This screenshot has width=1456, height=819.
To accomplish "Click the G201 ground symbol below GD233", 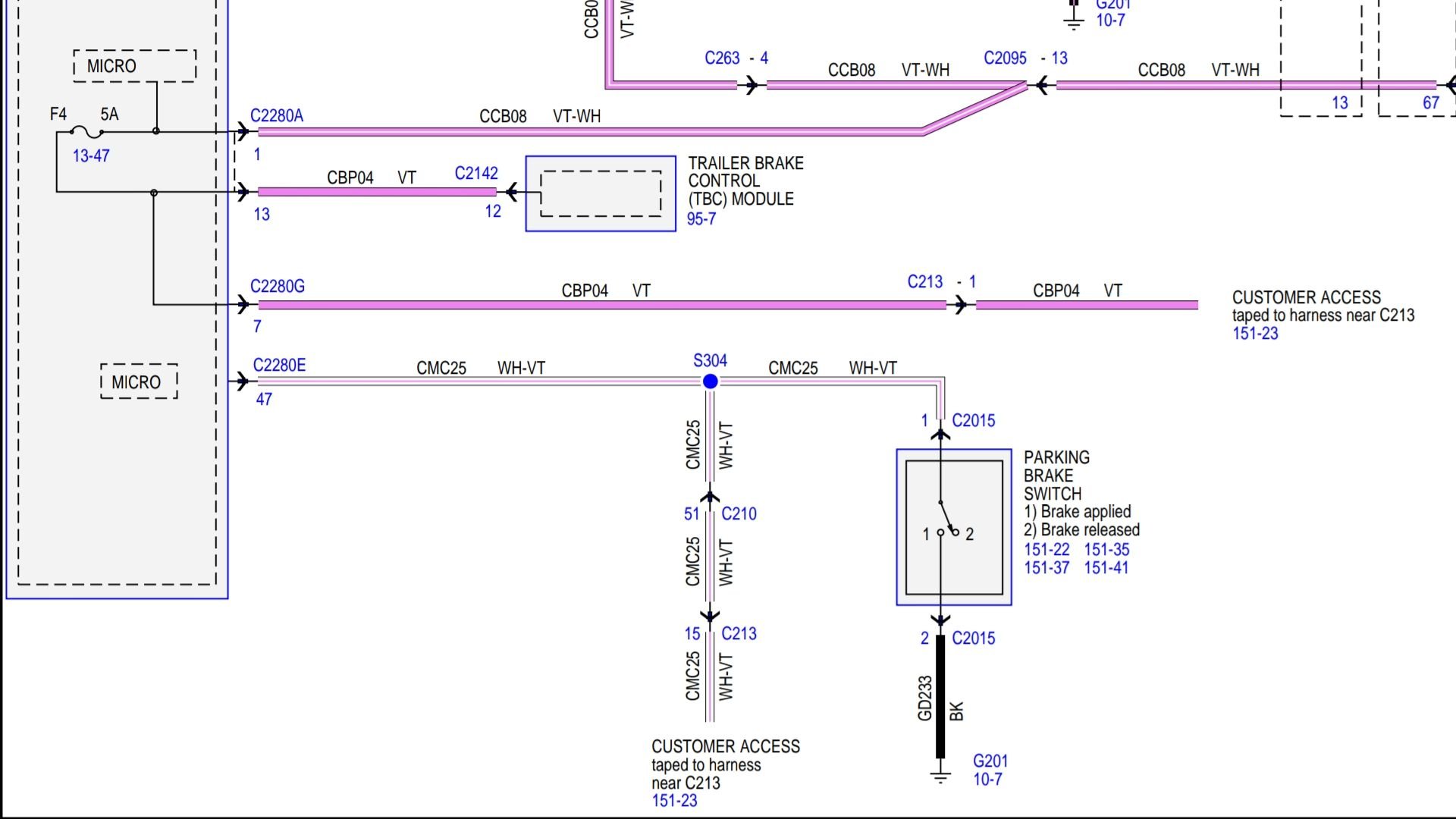I will [x=940, y=775].
